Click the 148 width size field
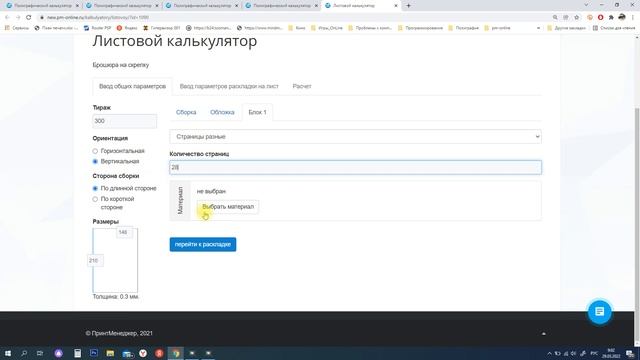Viewport: 640px width, 360px height. click(x=124, y=232)
